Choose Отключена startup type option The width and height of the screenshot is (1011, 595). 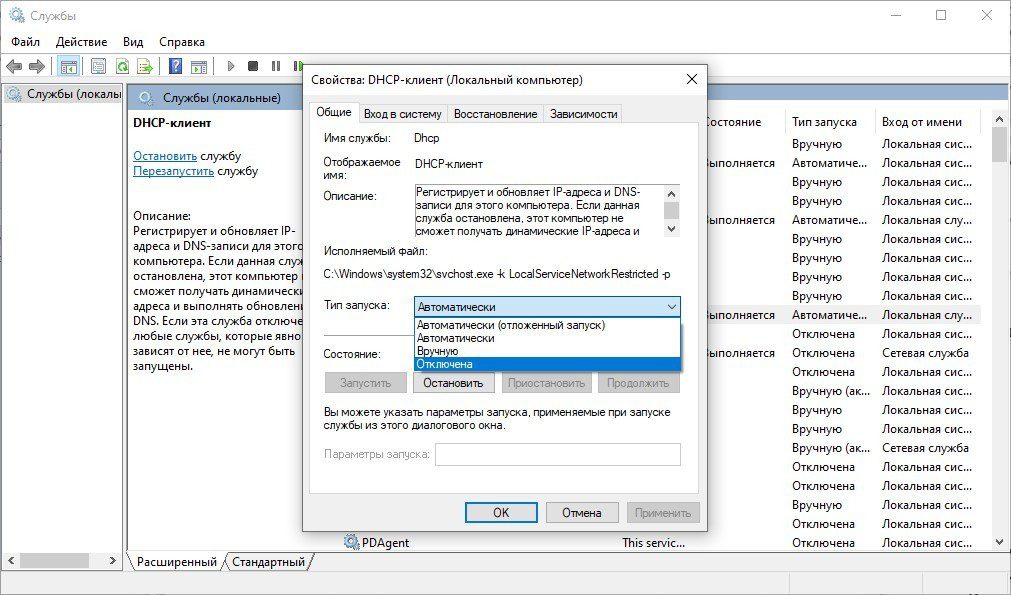point(547,364)
